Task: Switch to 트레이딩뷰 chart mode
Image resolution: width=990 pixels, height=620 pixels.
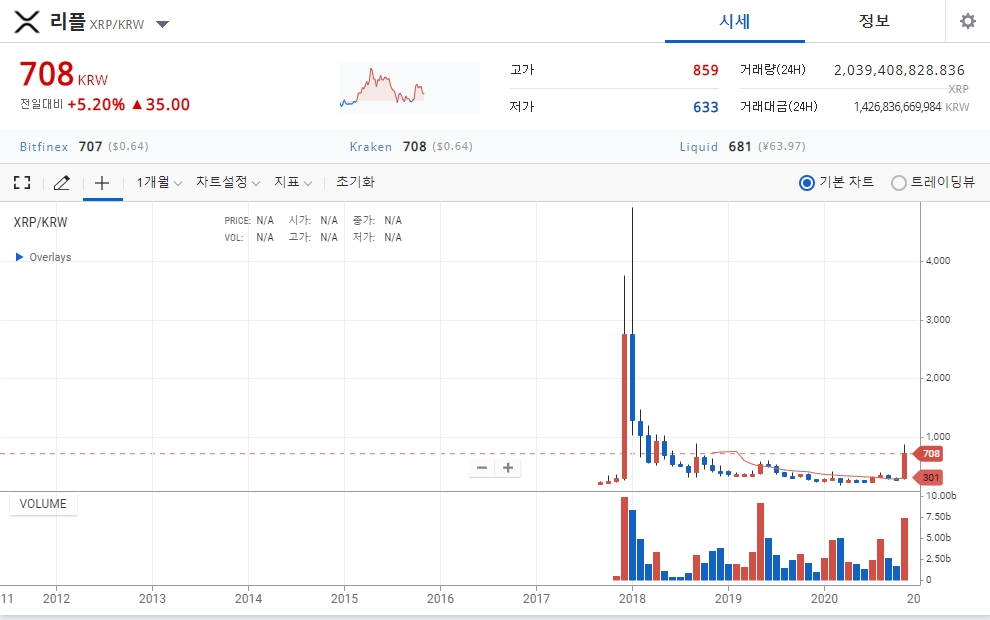Action: pos(898,183)
